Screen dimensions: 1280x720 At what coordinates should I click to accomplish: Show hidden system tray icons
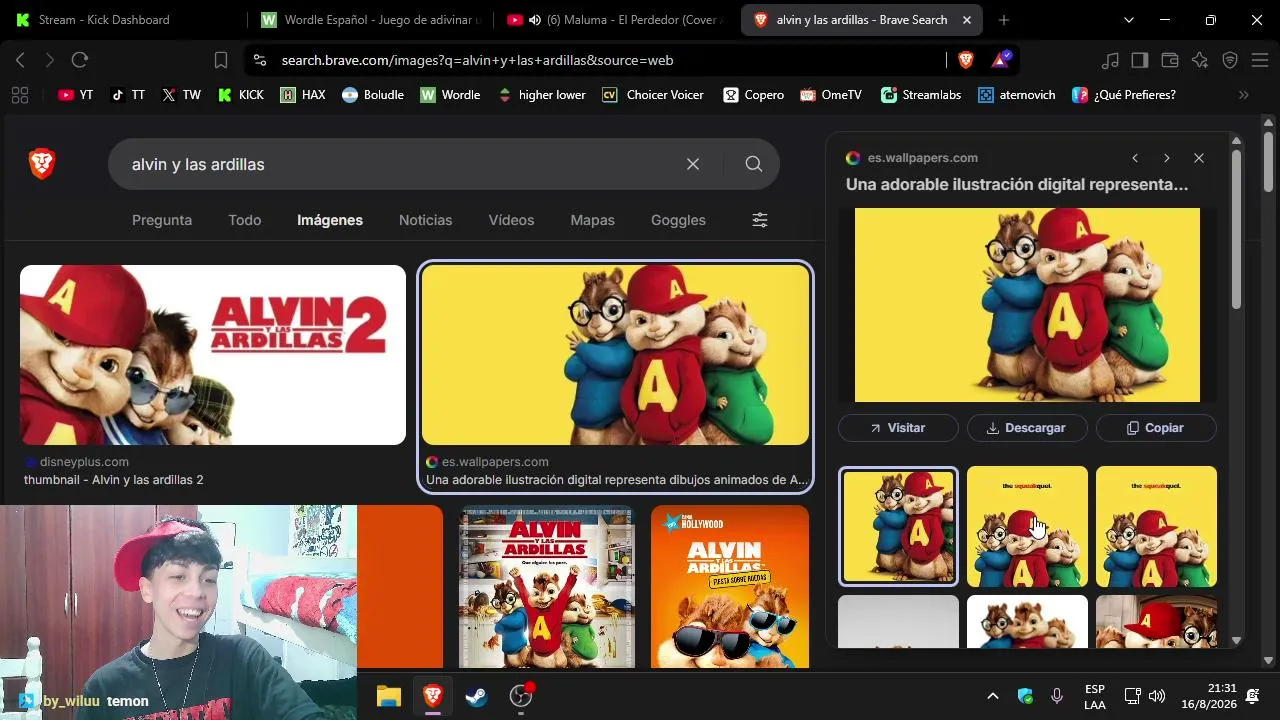(x=993, y=696)
